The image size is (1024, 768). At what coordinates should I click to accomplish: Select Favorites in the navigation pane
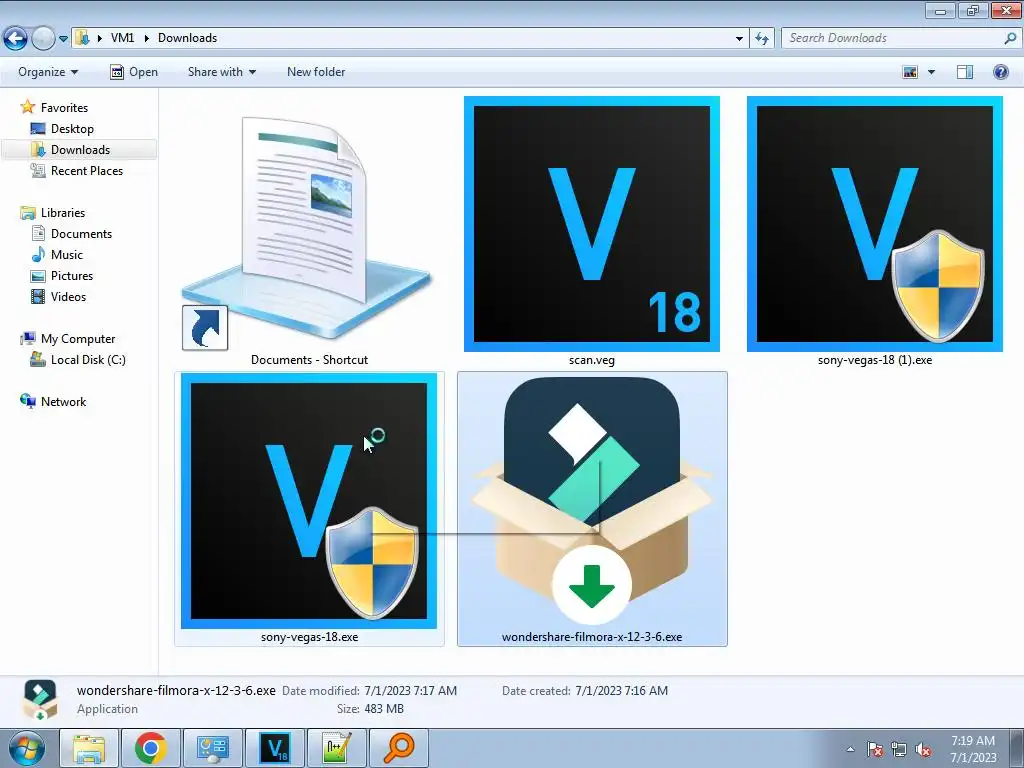click(54, 108)
